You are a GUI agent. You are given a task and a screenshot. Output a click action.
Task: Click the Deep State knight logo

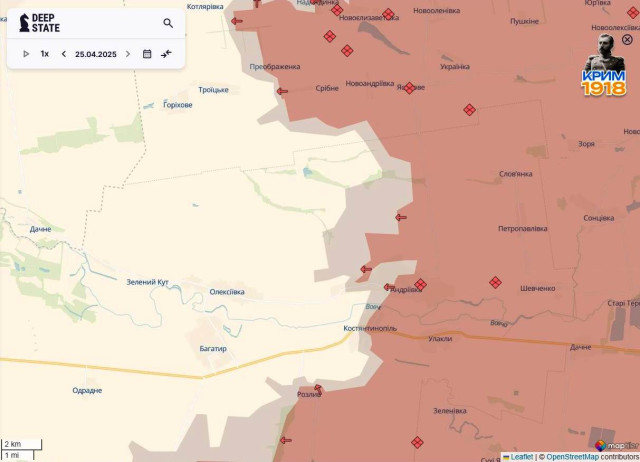(x=23, y=22)
